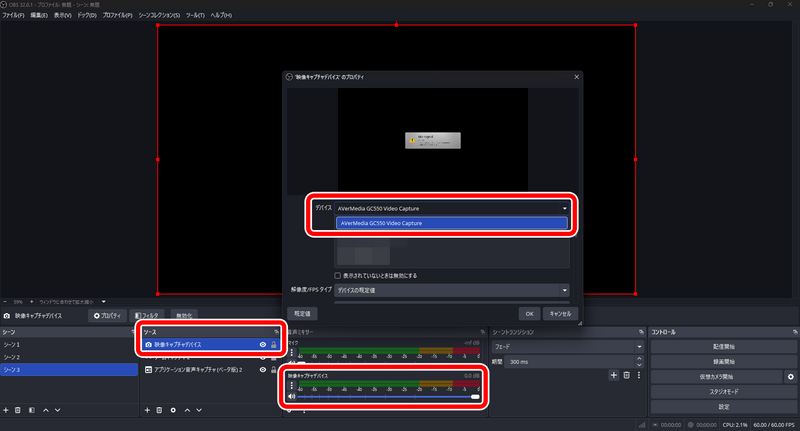Open the ドック menu

(87, 15)
